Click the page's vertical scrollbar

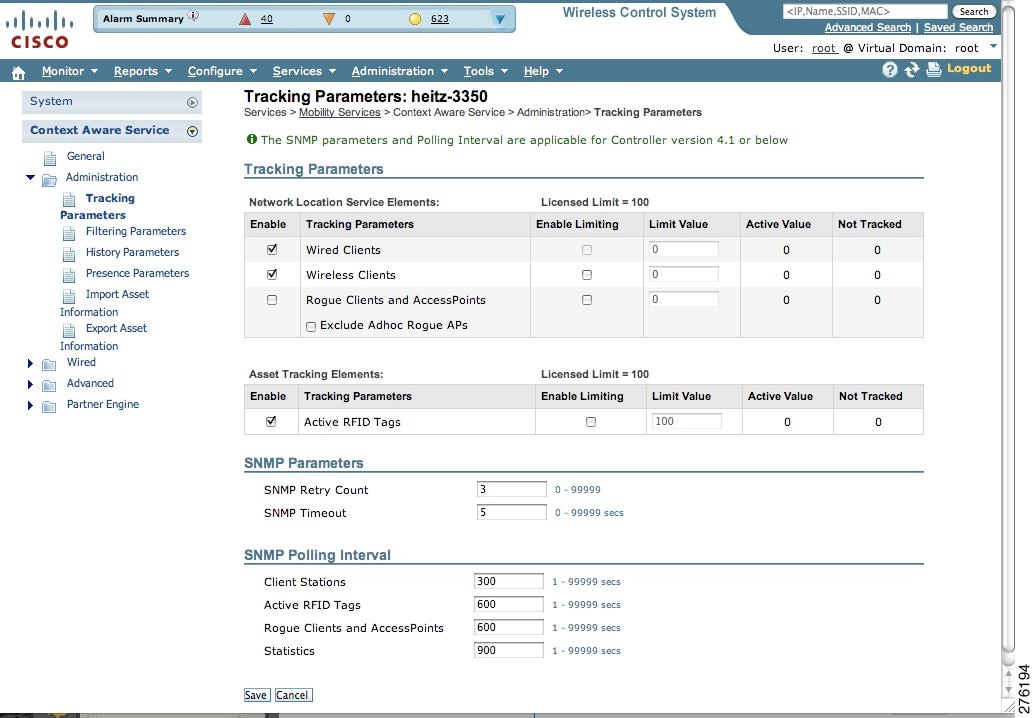pyautogui.click(x=1008, y=329)
